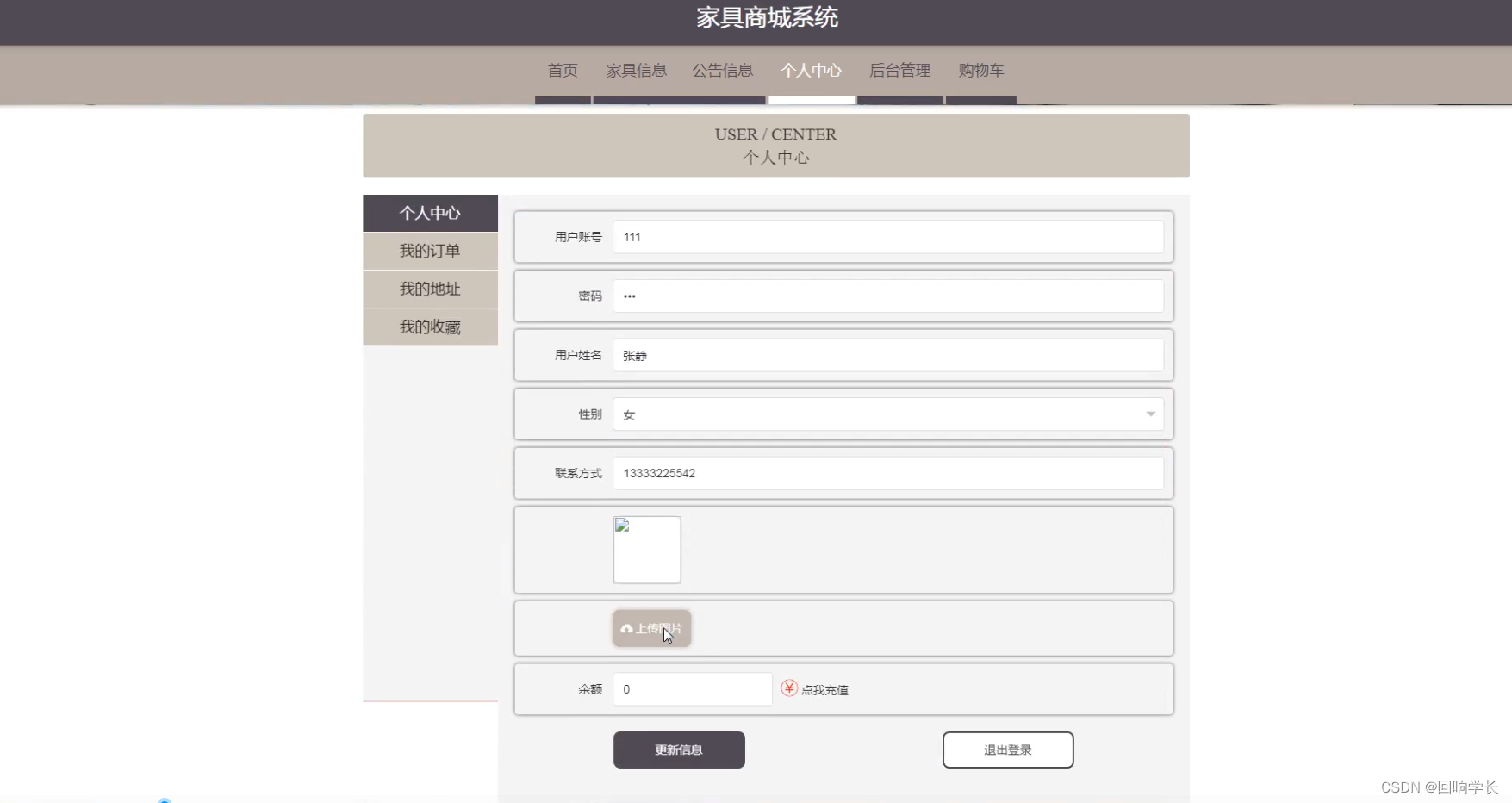
Task: Click the cloud upload icon on 上传图片 button
Action: (x=626, y=629)
